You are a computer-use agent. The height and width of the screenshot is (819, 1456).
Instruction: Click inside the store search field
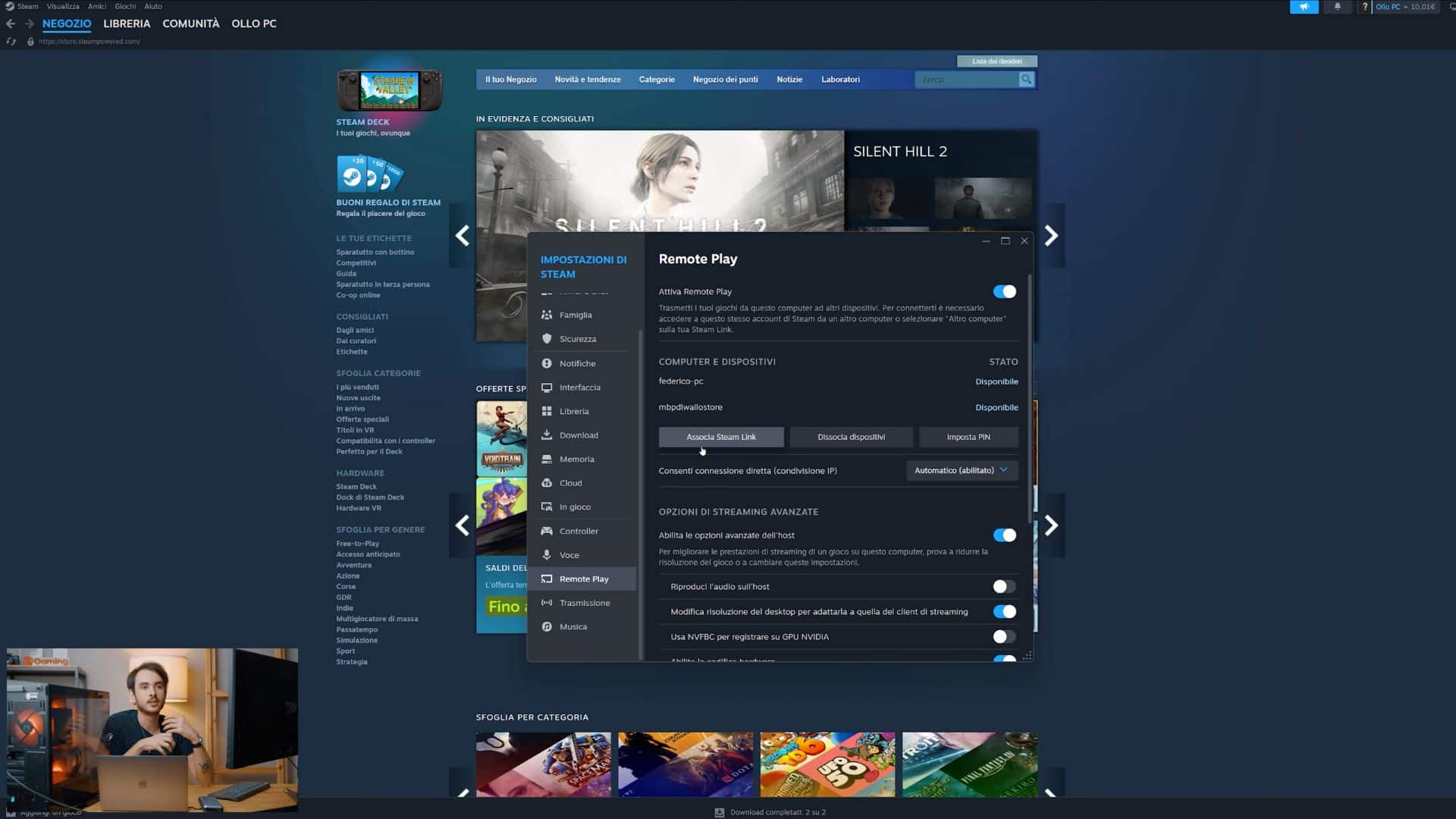tap(967, 79)
